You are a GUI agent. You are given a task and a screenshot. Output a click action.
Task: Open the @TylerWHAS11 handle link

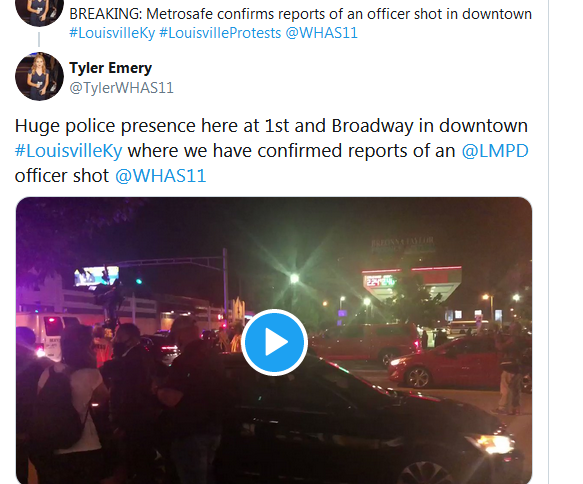pyautogui.click(x=121, y=88)
